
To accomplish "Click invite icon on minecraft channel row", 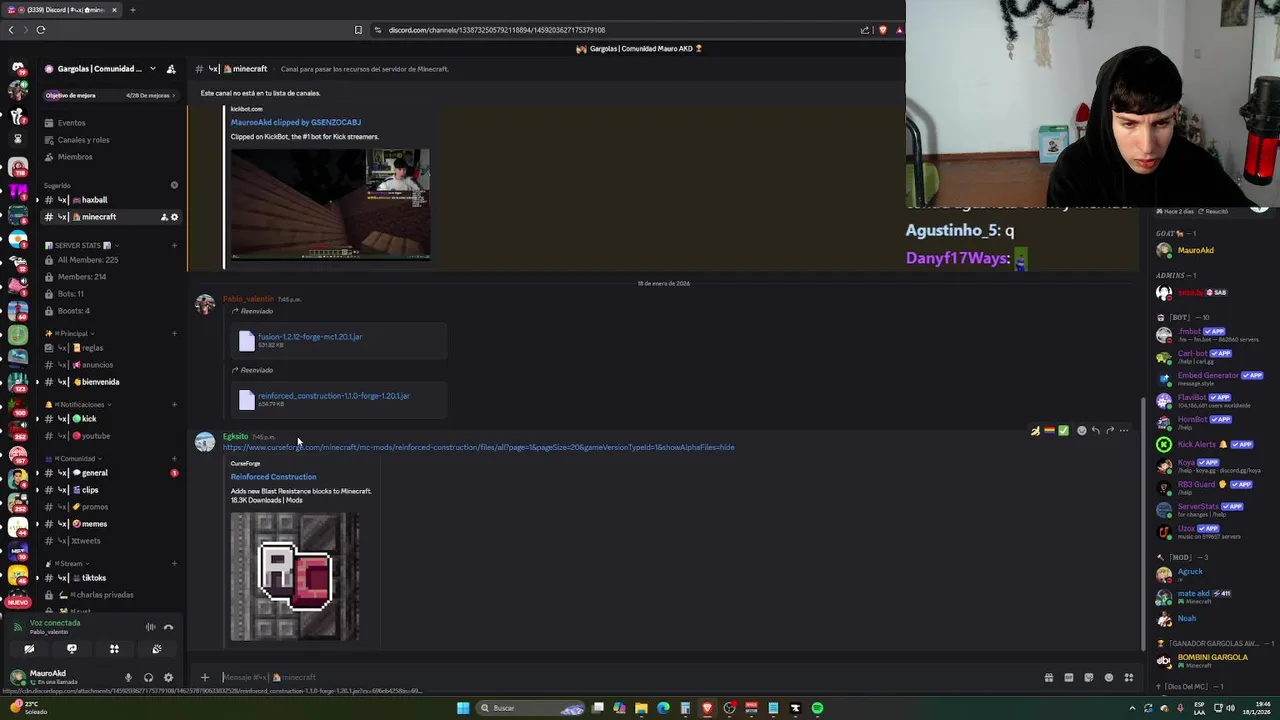I will tap(164, 217).
